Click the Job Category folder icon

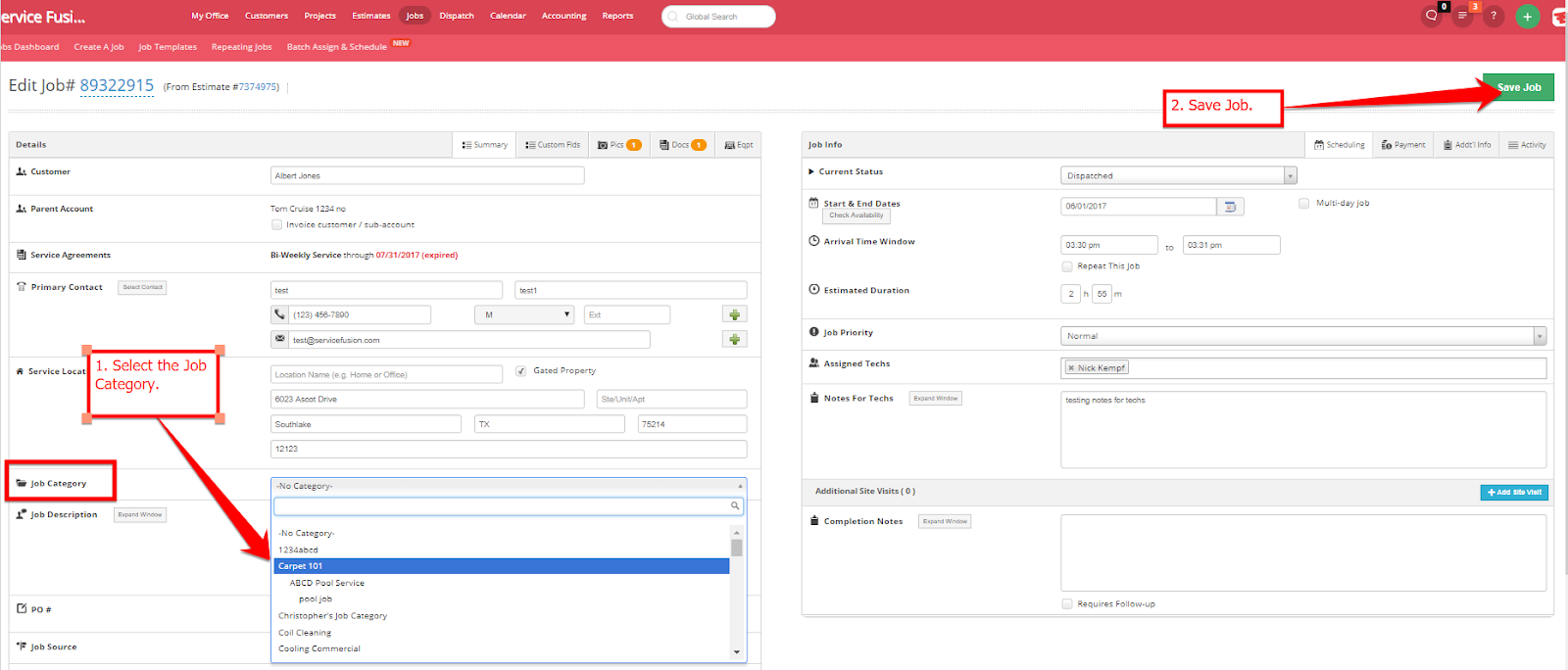tap(22, 483)
